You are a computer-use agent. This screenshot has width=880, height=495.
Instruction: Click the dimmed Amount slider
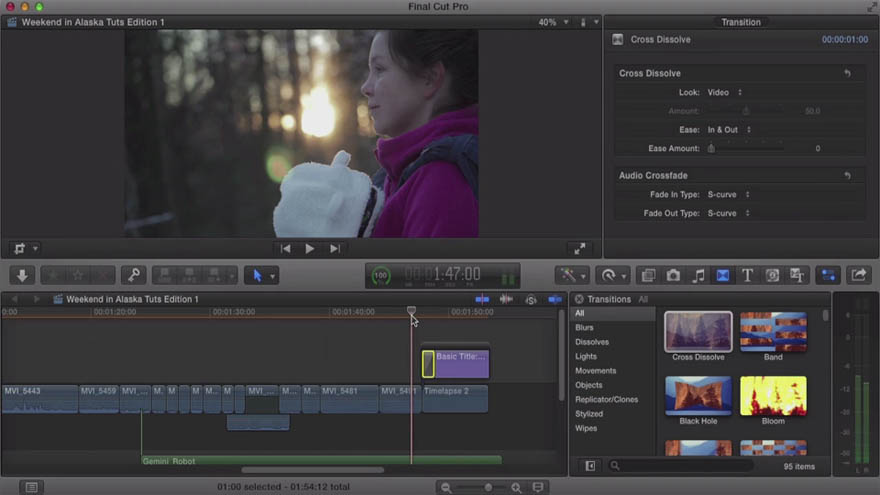pyautogui.click(x=746, y=111)
